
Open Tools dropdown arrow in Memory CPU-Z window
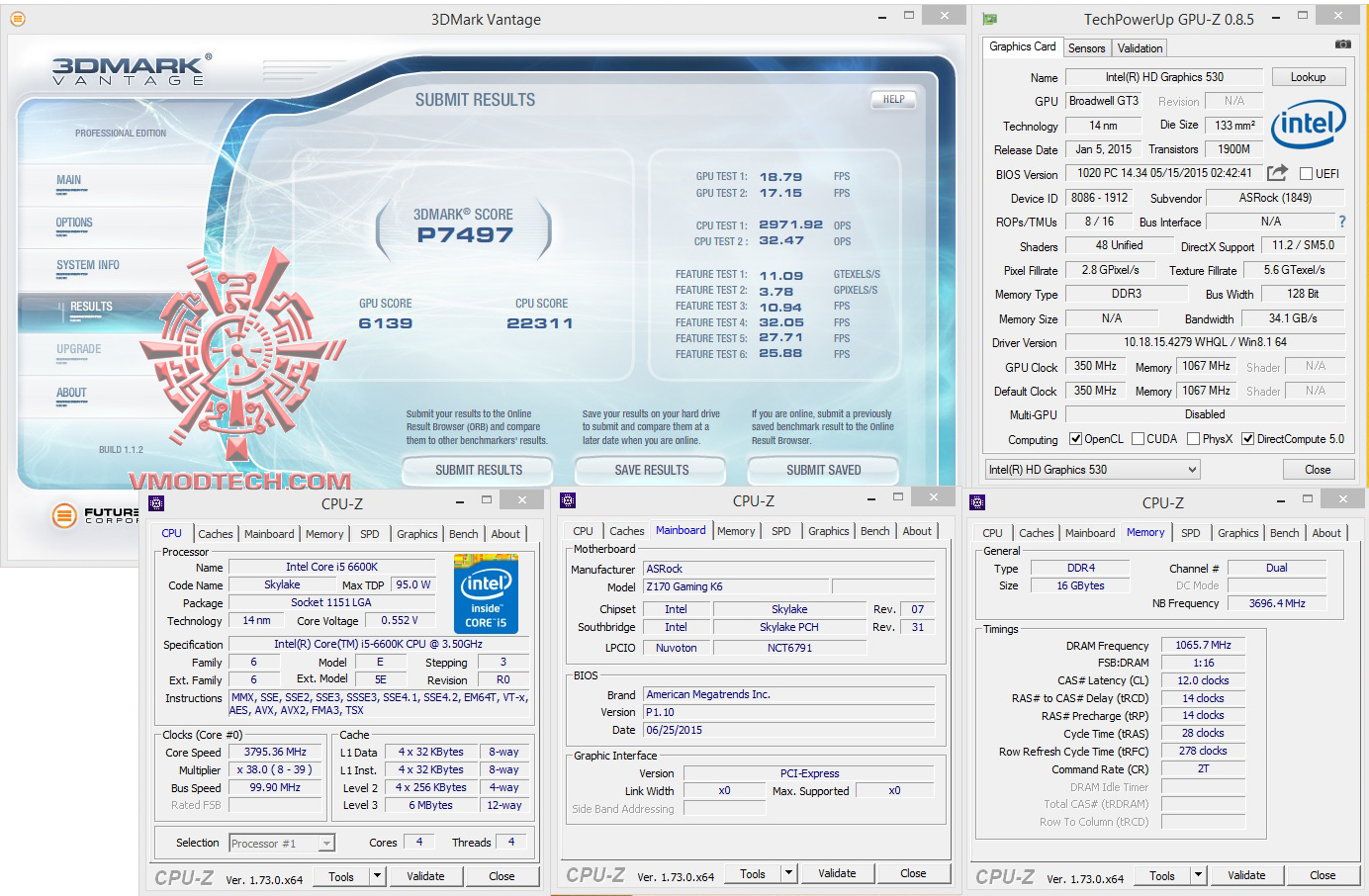click(x=1197, y=875)
